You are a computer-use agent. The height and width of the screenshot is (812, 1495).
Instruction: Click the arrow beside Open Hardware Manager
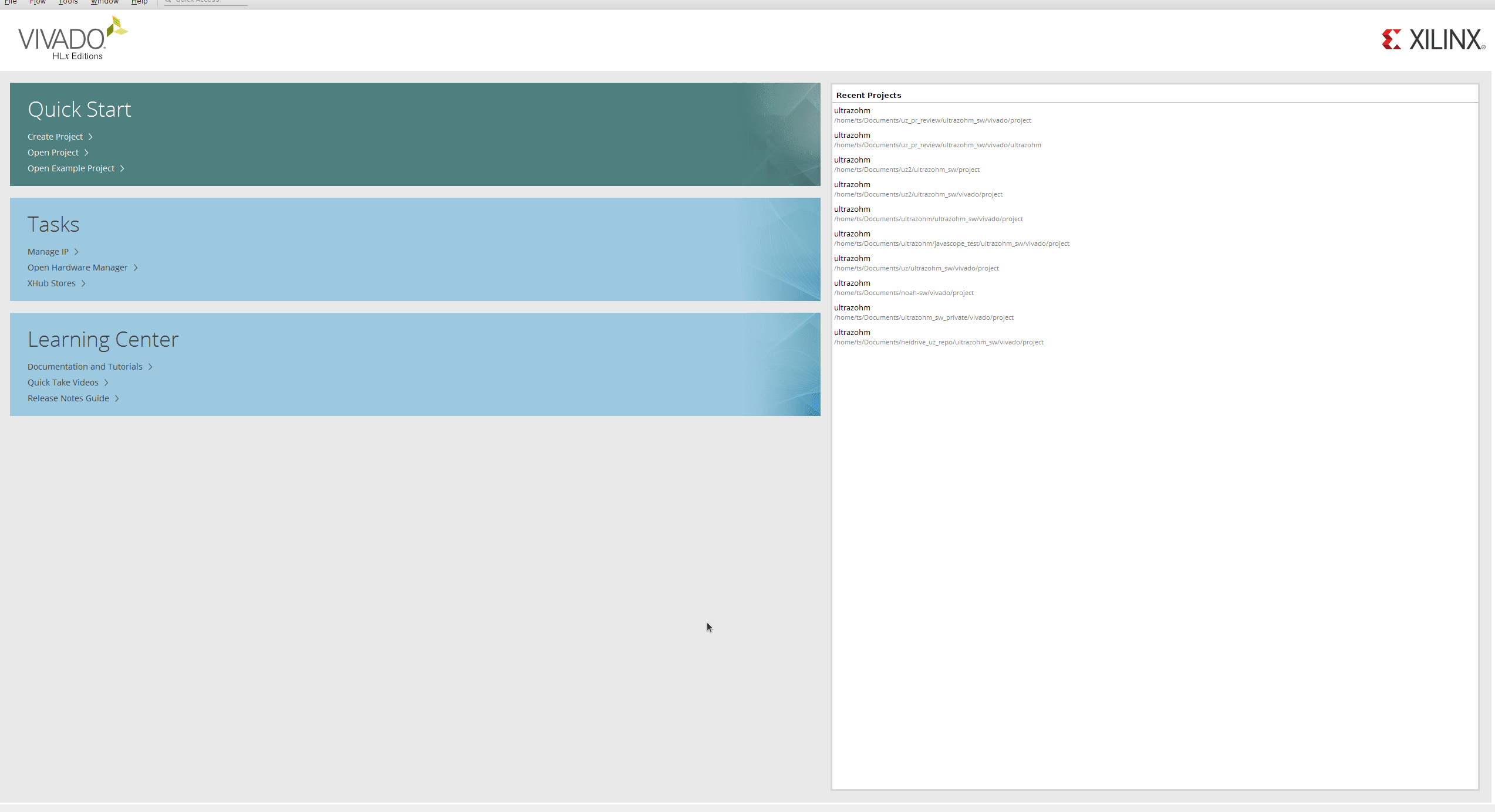136,267
